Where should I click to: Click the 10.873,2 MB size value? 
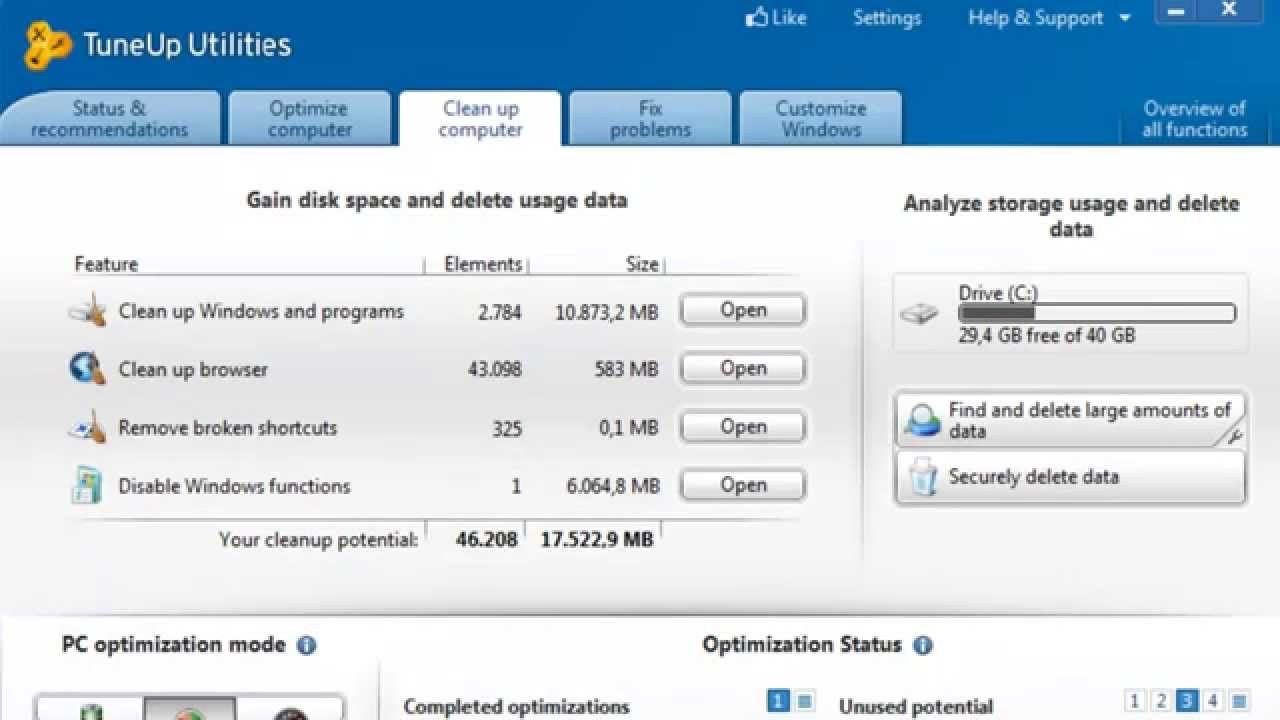pyautogui.click(x=607, y=312)
